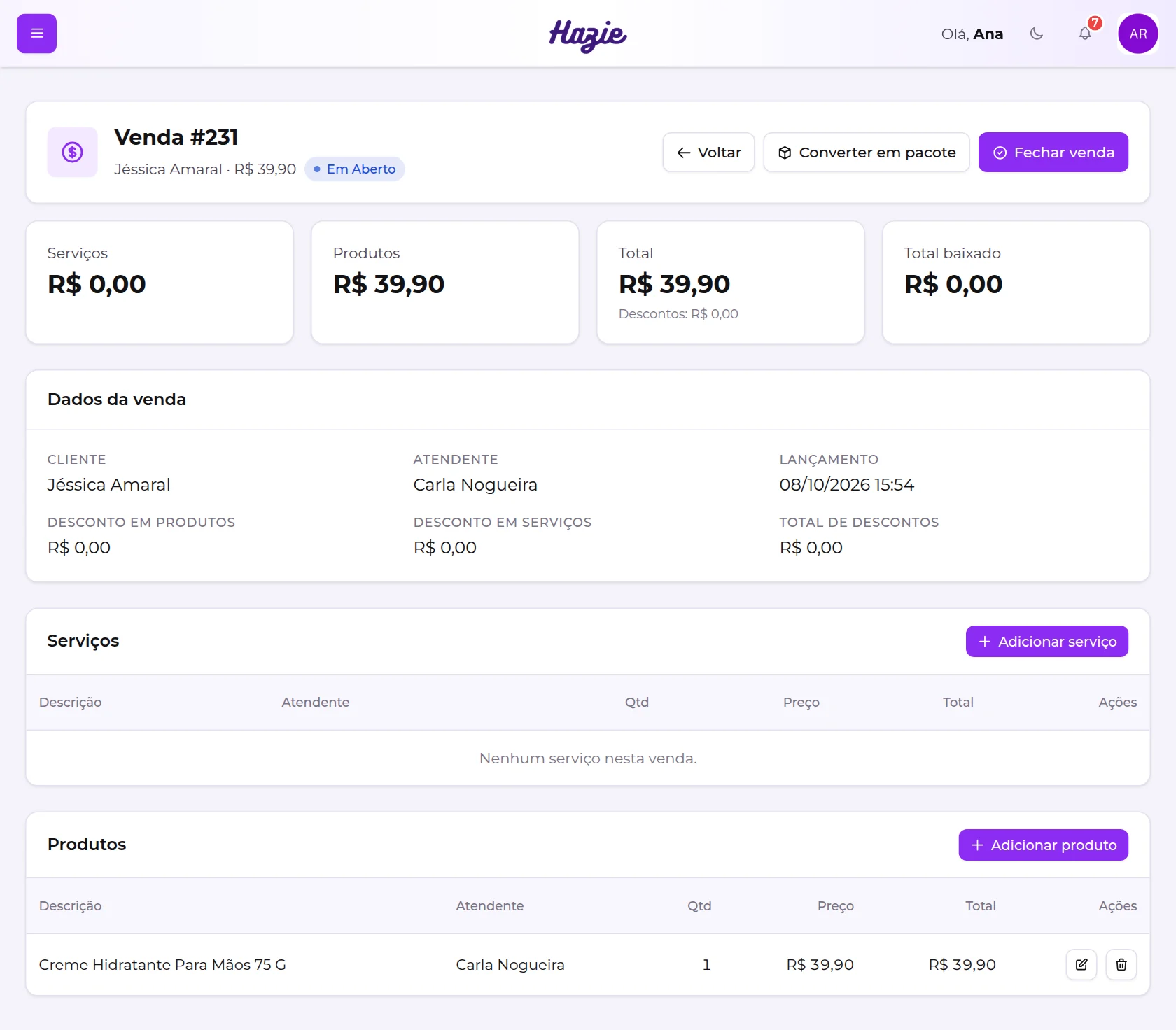Viewport: 1176px width, 1030px height.
Task: Click Carla Nogueira under Atendente in Dados da venda
Action: pos(475,485)
